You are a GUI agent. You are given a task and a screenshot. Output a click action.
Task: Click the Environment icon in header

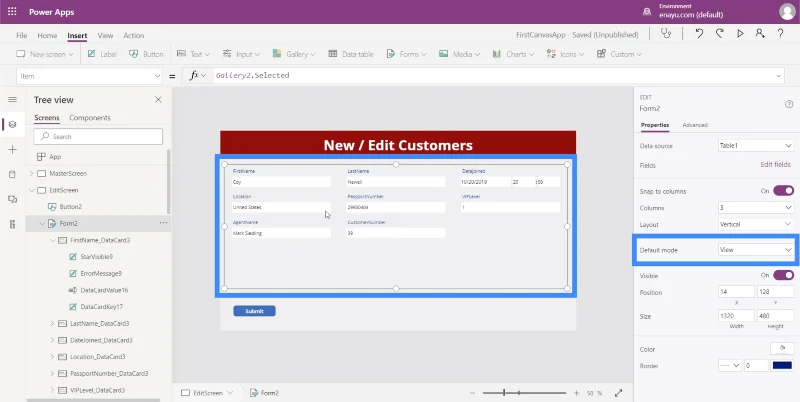coord(647,12)
